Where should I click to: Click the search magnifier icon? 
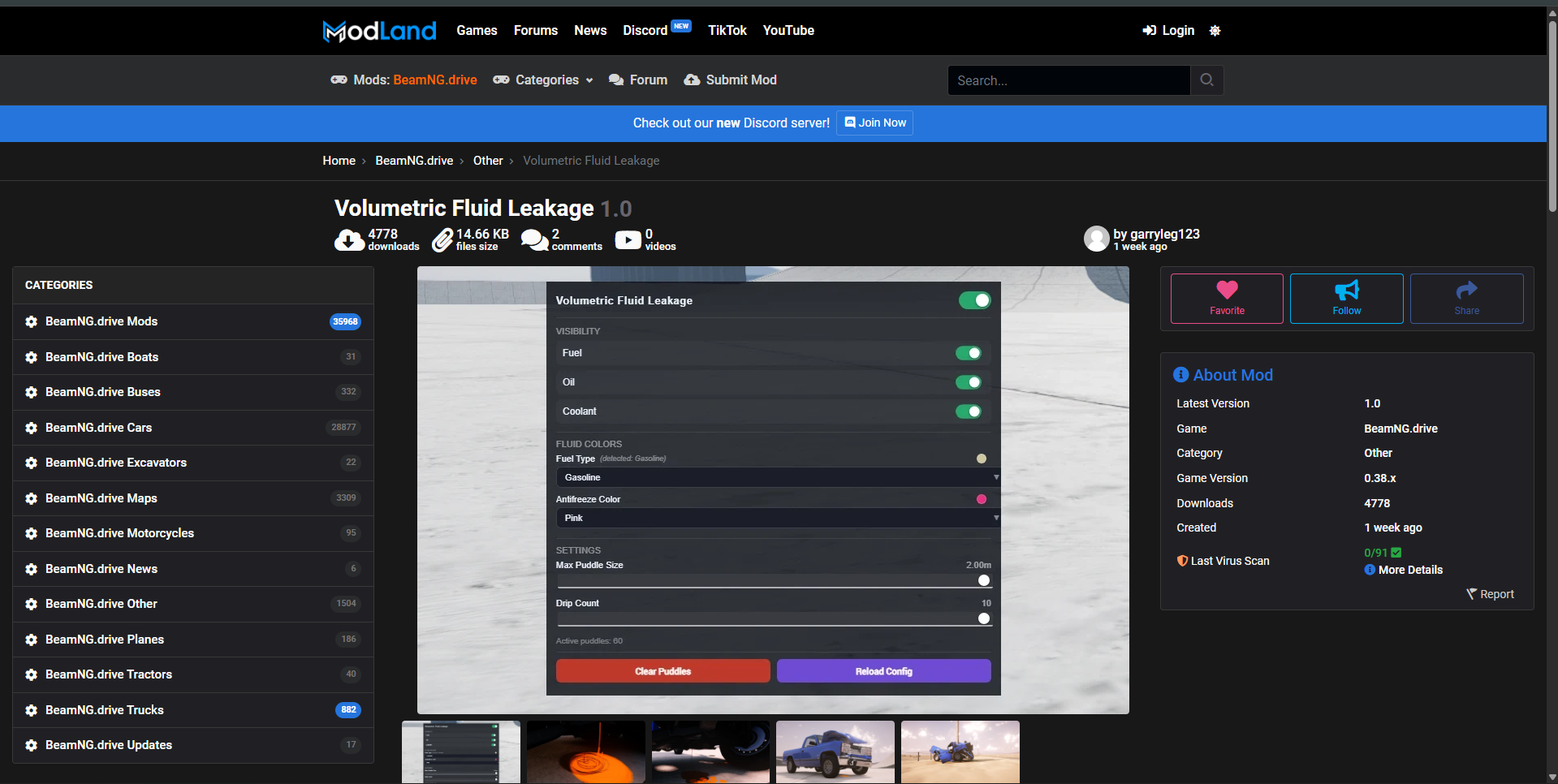pos(1206,80)
